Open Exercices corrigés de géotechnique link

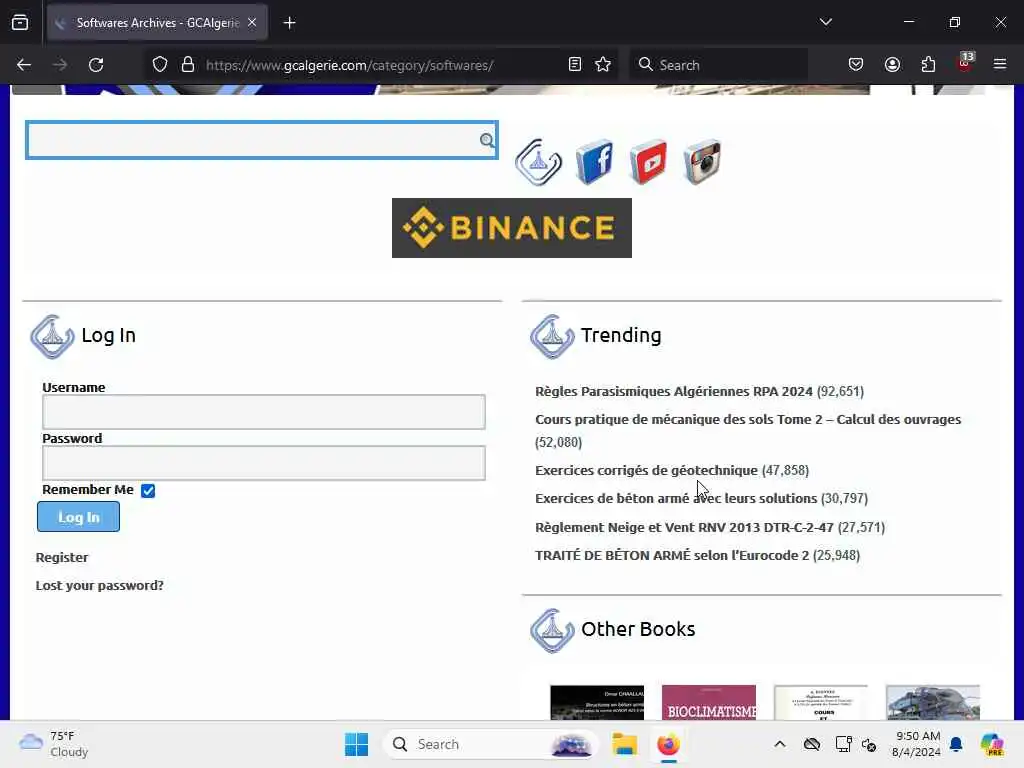(647, 470)
